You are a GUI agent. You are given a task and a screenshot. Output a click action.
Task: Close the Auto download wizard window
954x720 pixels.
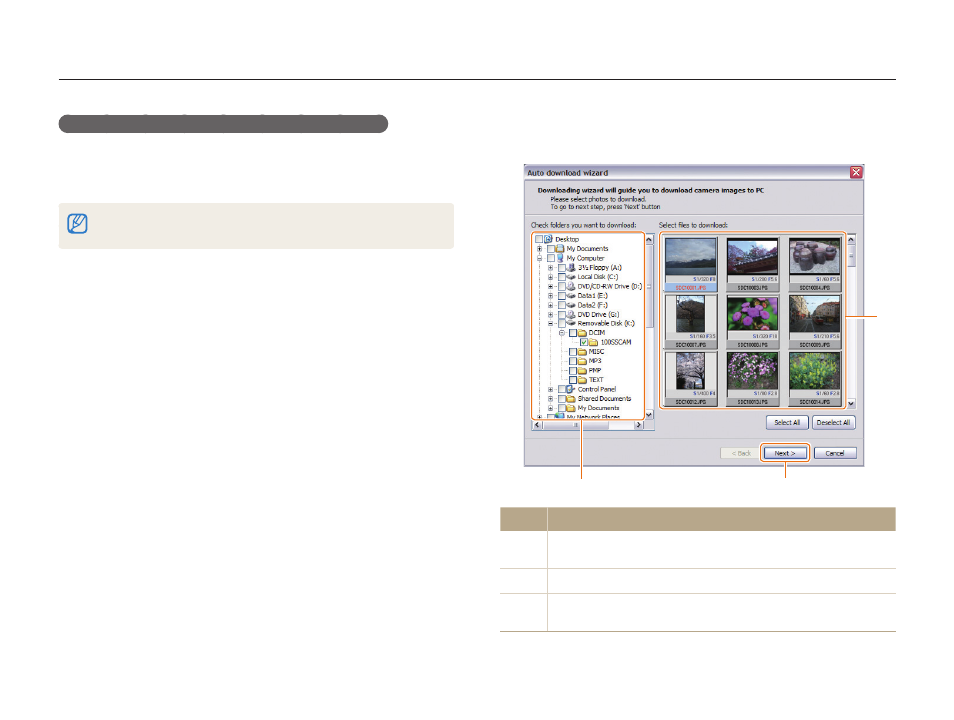[856, 172]
